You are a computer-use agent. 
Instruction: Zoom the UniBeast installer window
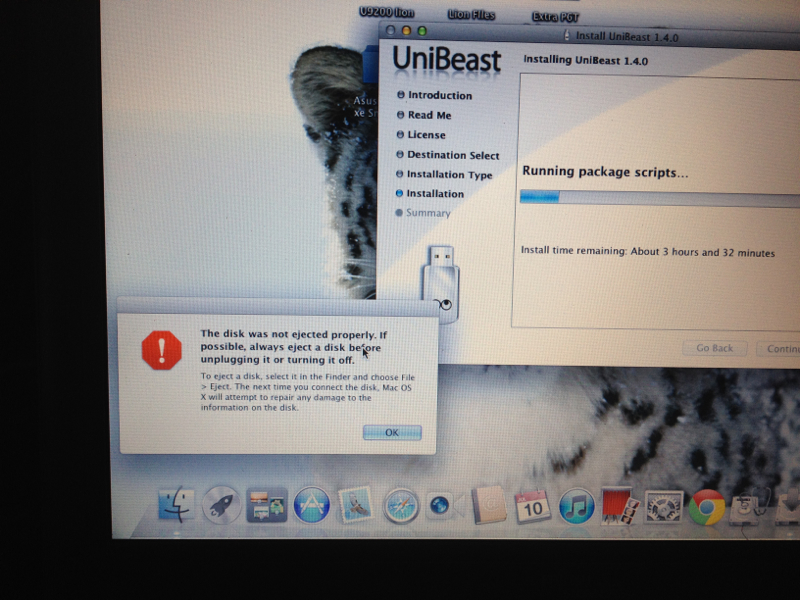422,31
